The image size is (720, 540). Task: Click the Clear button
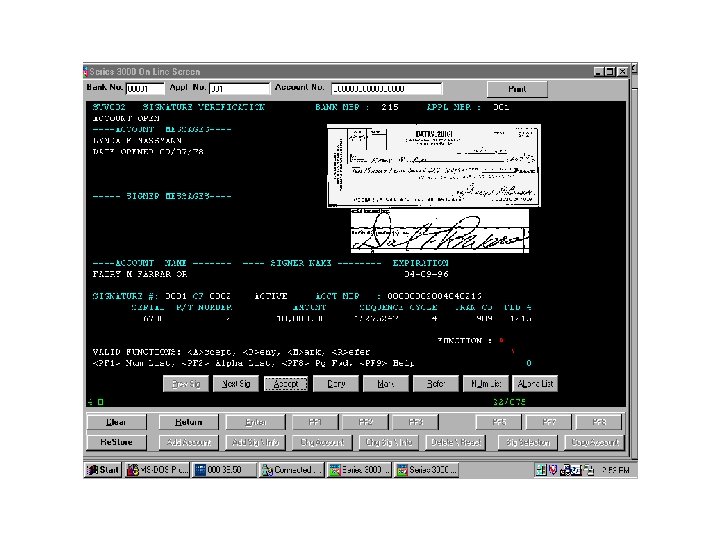tap(117, 422)
